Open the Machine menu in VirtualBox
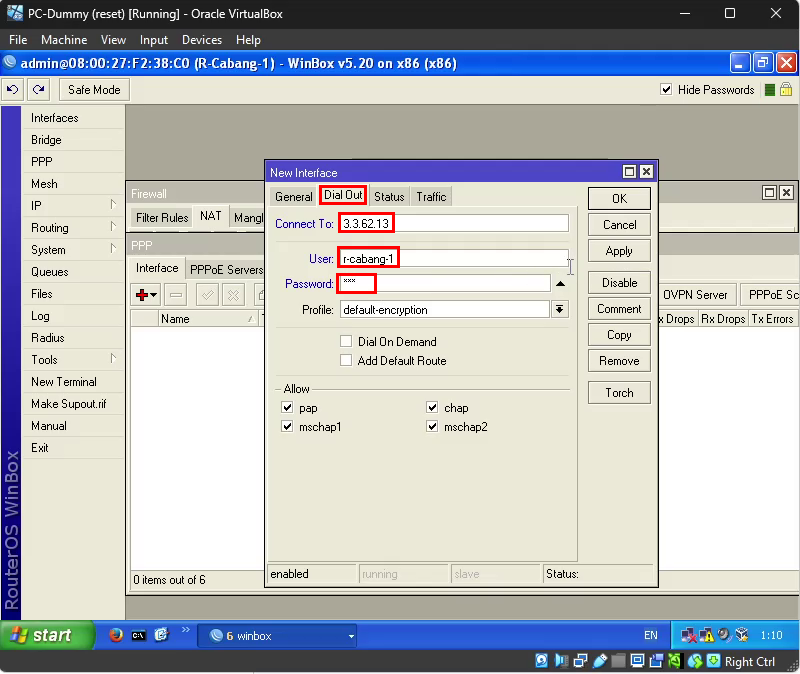800x674 pixels. [64, 40]
